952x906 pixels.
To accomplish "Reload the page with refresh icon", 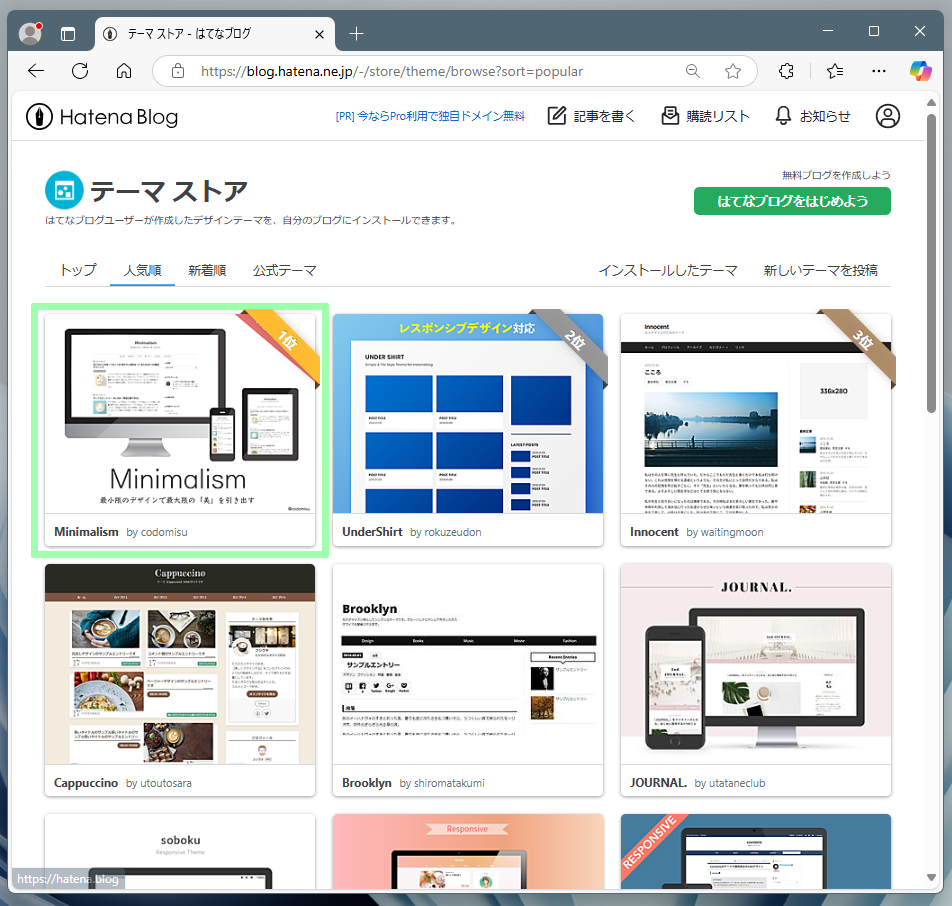I will [80, 71].
